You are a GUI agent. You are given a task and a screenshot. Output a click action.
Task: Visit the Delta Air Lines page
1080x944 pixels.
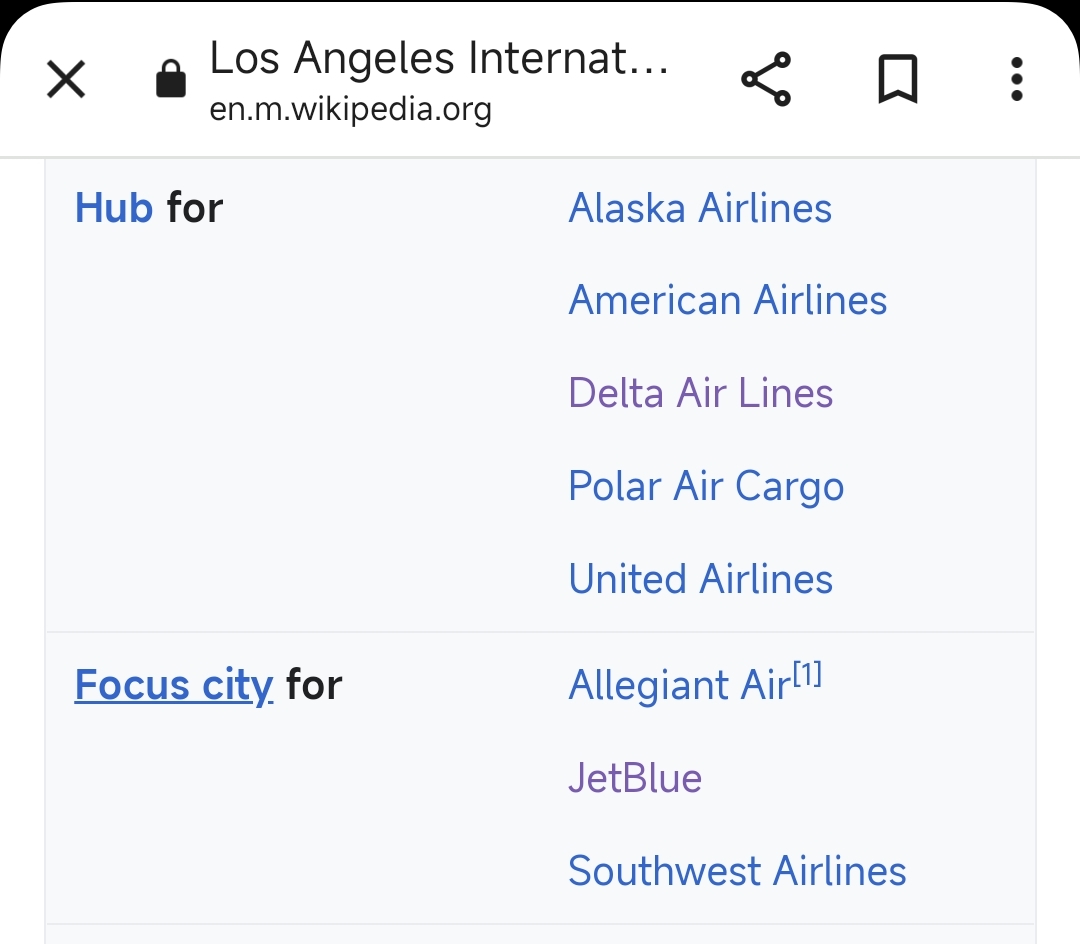700,393
